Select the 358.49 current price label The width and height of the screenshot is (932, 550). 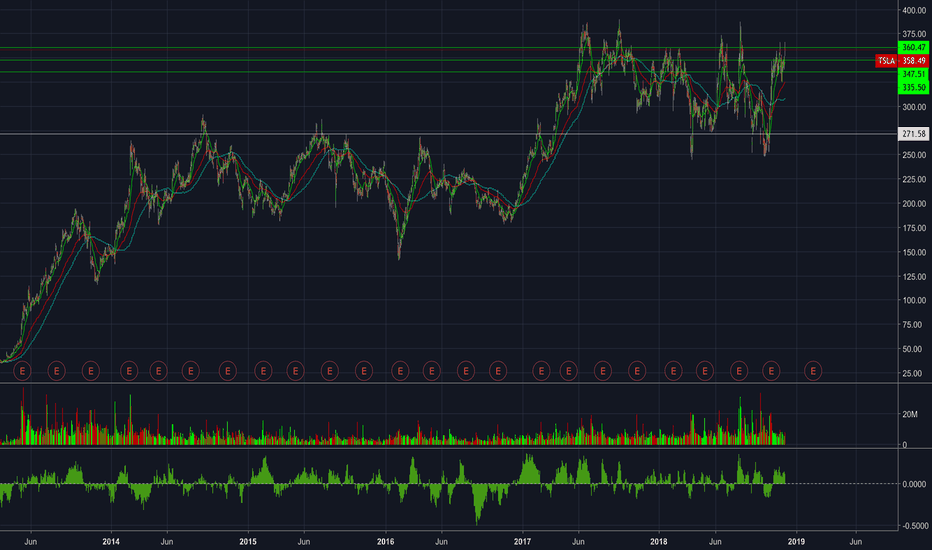pyautogui.click(x=914, y=61)
